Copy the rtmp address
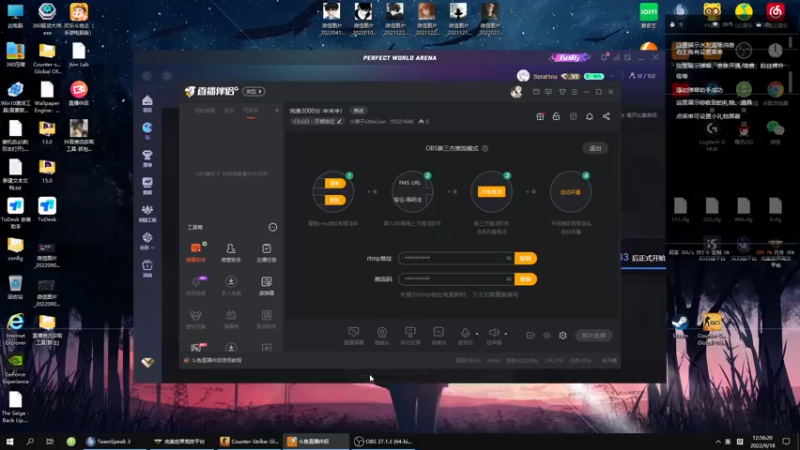The image size is (800, 450). pyautogui.click(x=526, y=258)
